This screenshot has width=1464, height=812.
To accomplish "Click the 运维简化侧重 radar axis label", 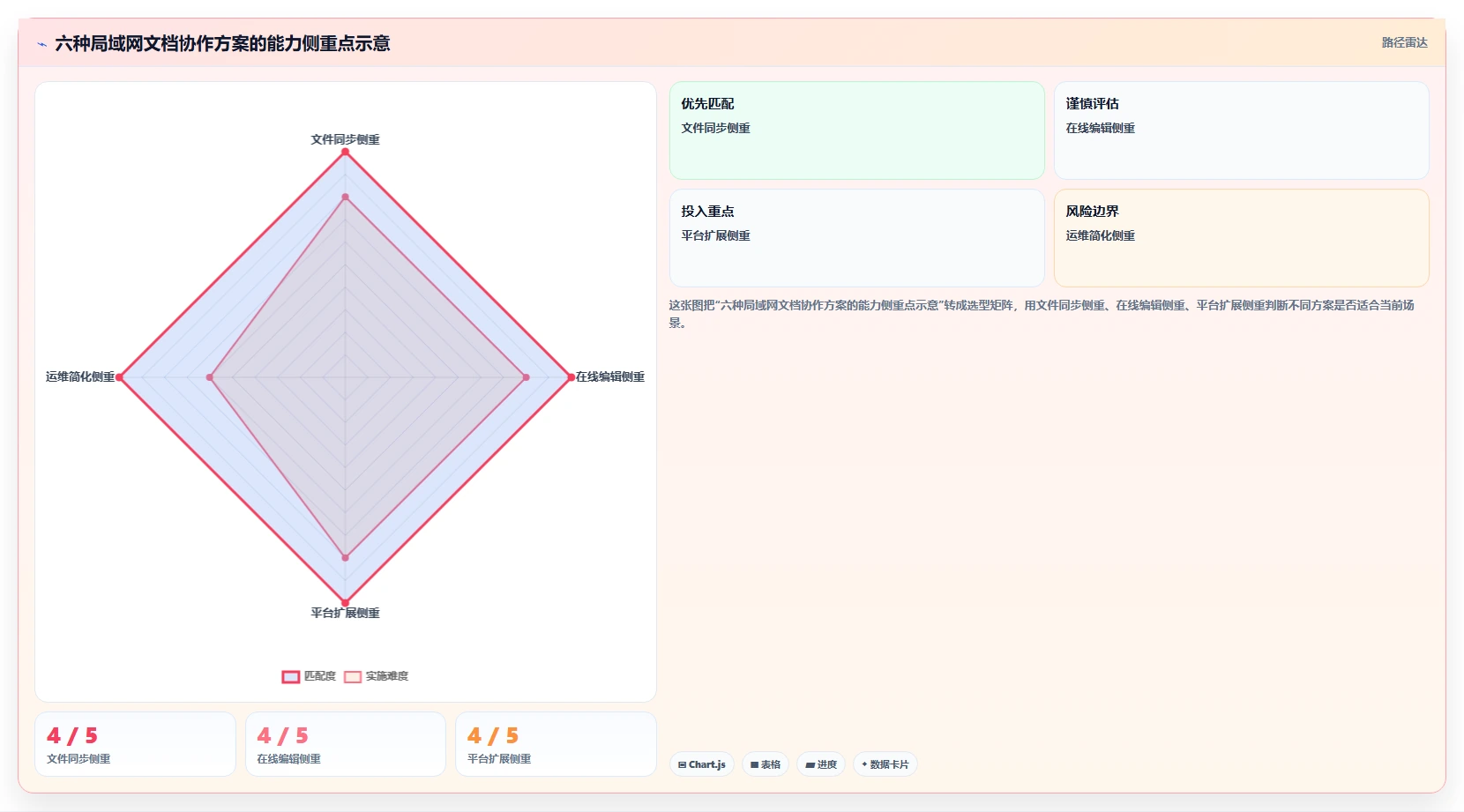I will coord(80,376).
